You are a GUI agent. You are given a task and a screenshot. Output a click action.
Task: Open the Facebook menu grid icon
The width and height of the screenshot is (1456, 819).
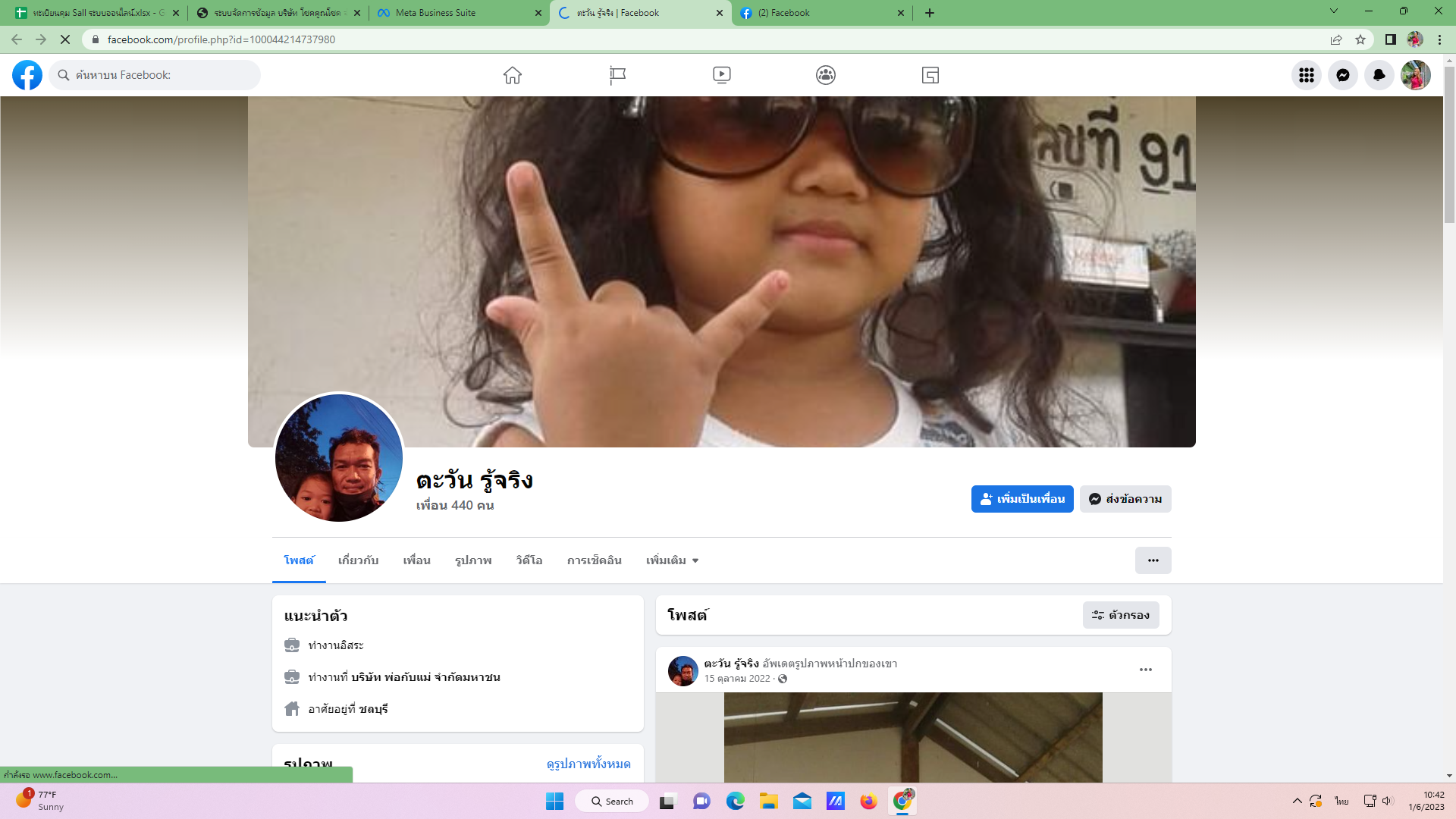pos(1306,75)
